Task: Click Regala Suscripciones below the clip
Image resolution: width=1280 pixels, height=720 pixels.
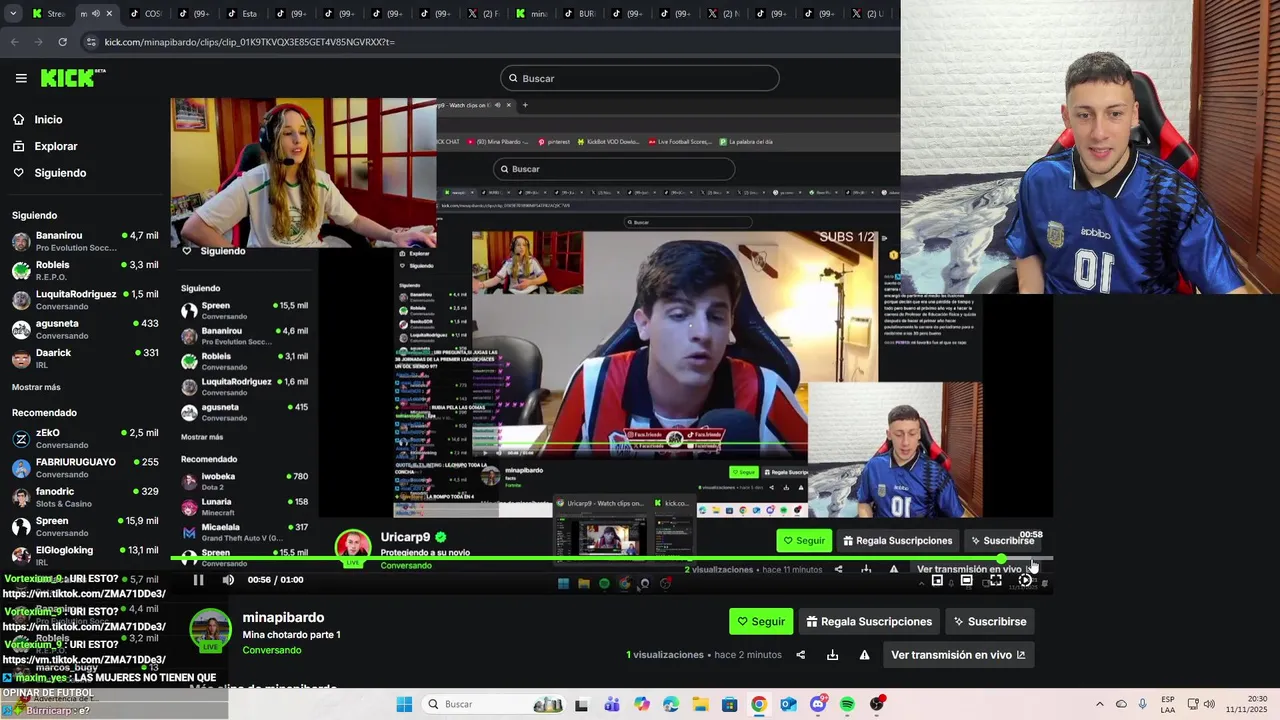Action: point(869,621)
